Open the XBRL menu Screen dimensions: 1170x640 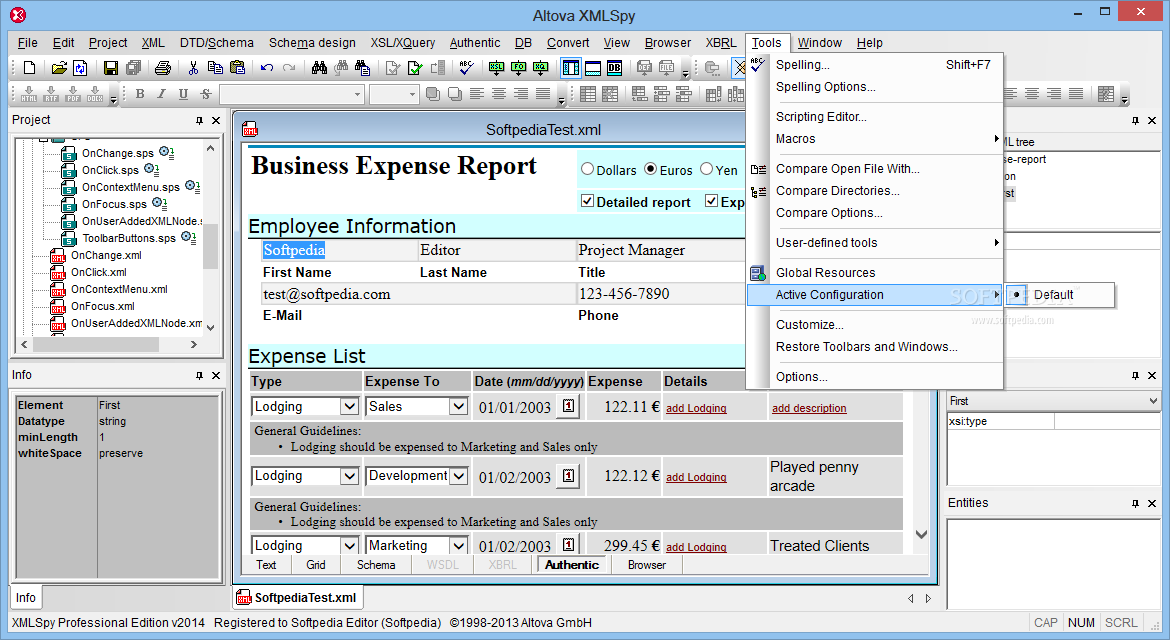(x=721, y=43)
